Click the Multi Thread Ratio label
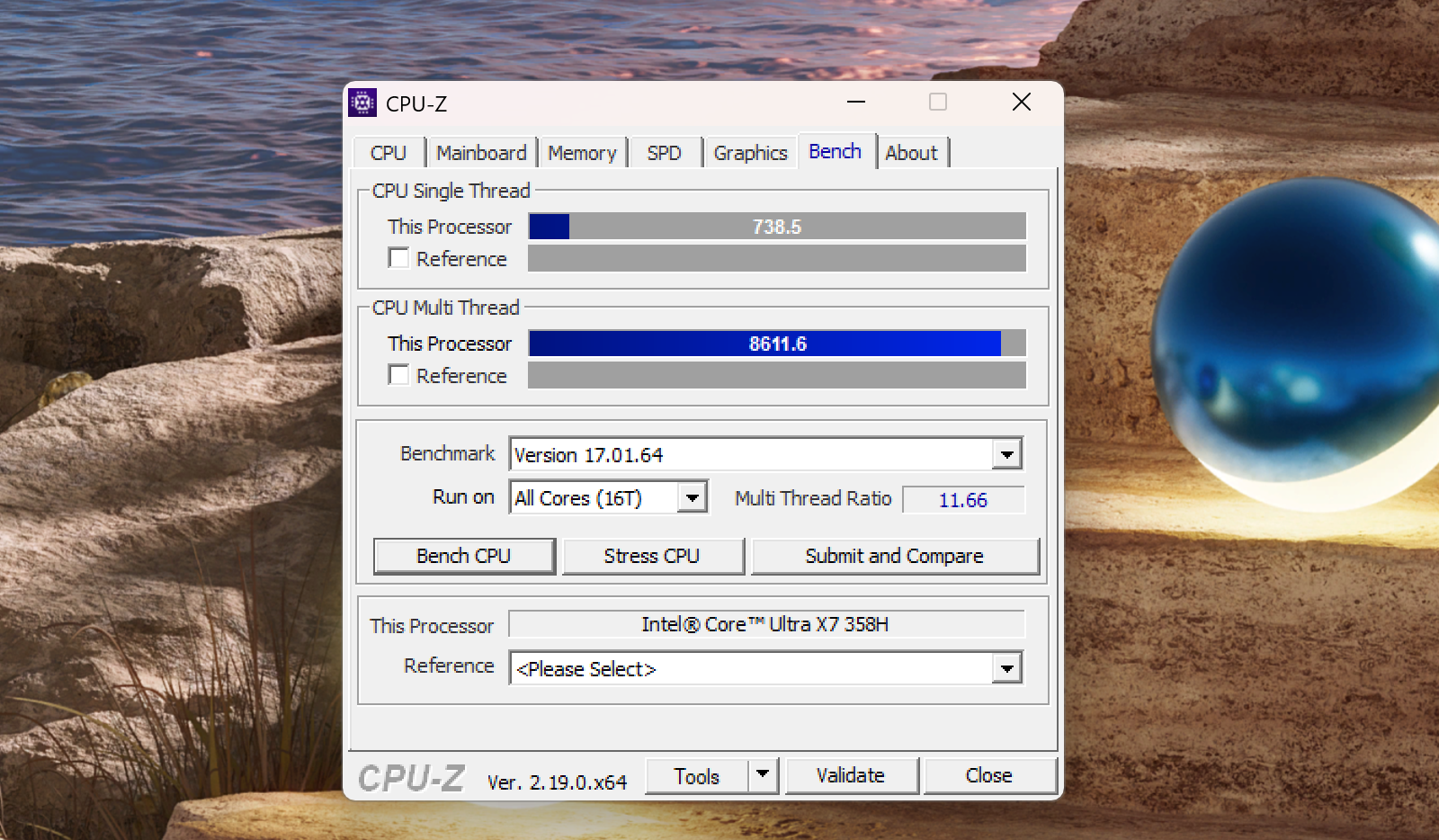Screen dimensions: 1439x840 pyautogui.click(x=813, y=498)
